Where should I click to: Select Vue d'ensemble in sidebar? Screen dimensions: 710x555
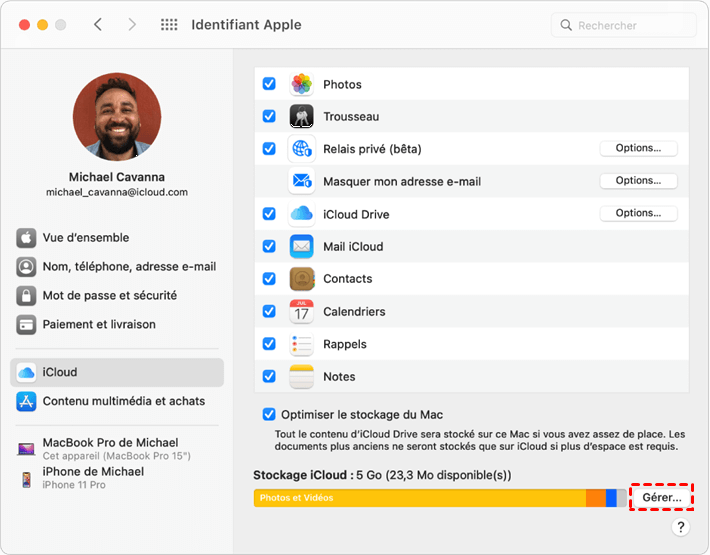[x=85, y=238]
